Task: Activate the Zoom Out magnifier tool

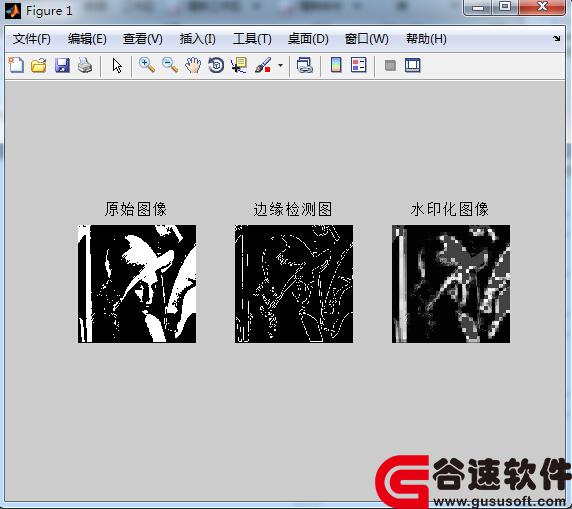Action: (x=170, y=66)
